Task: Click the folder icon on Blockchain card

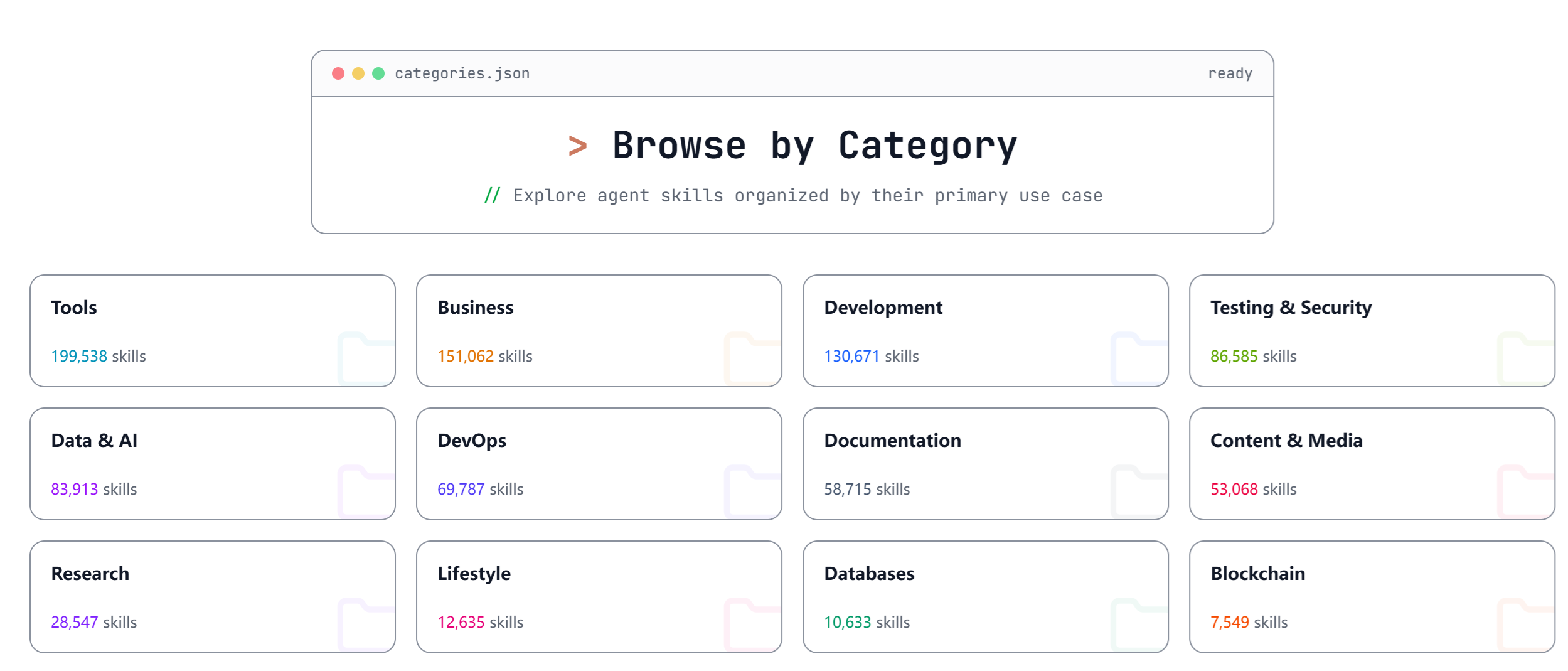Action: 1526,625
